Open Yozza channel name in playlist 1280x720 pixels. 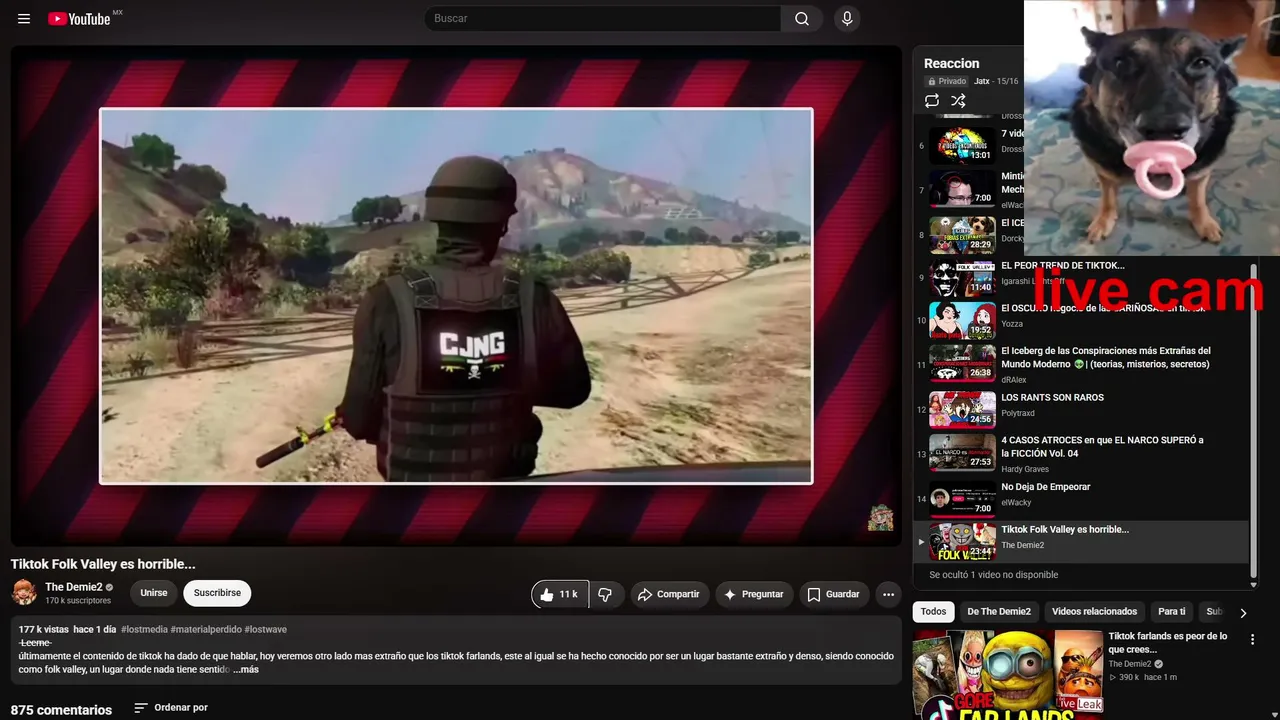pyautogui.click(x=1012, y=324)
